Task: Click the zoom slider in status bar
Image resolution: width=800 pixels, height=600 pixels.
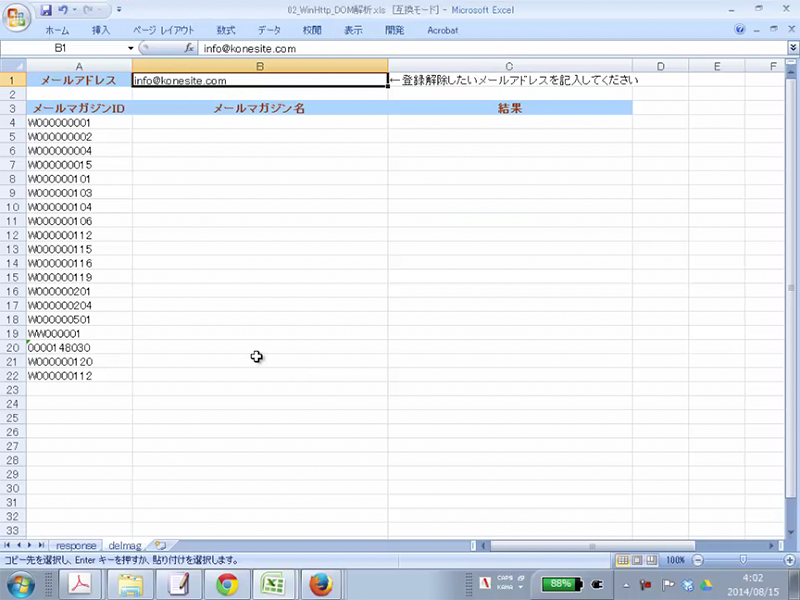Action: click(742, 560)
